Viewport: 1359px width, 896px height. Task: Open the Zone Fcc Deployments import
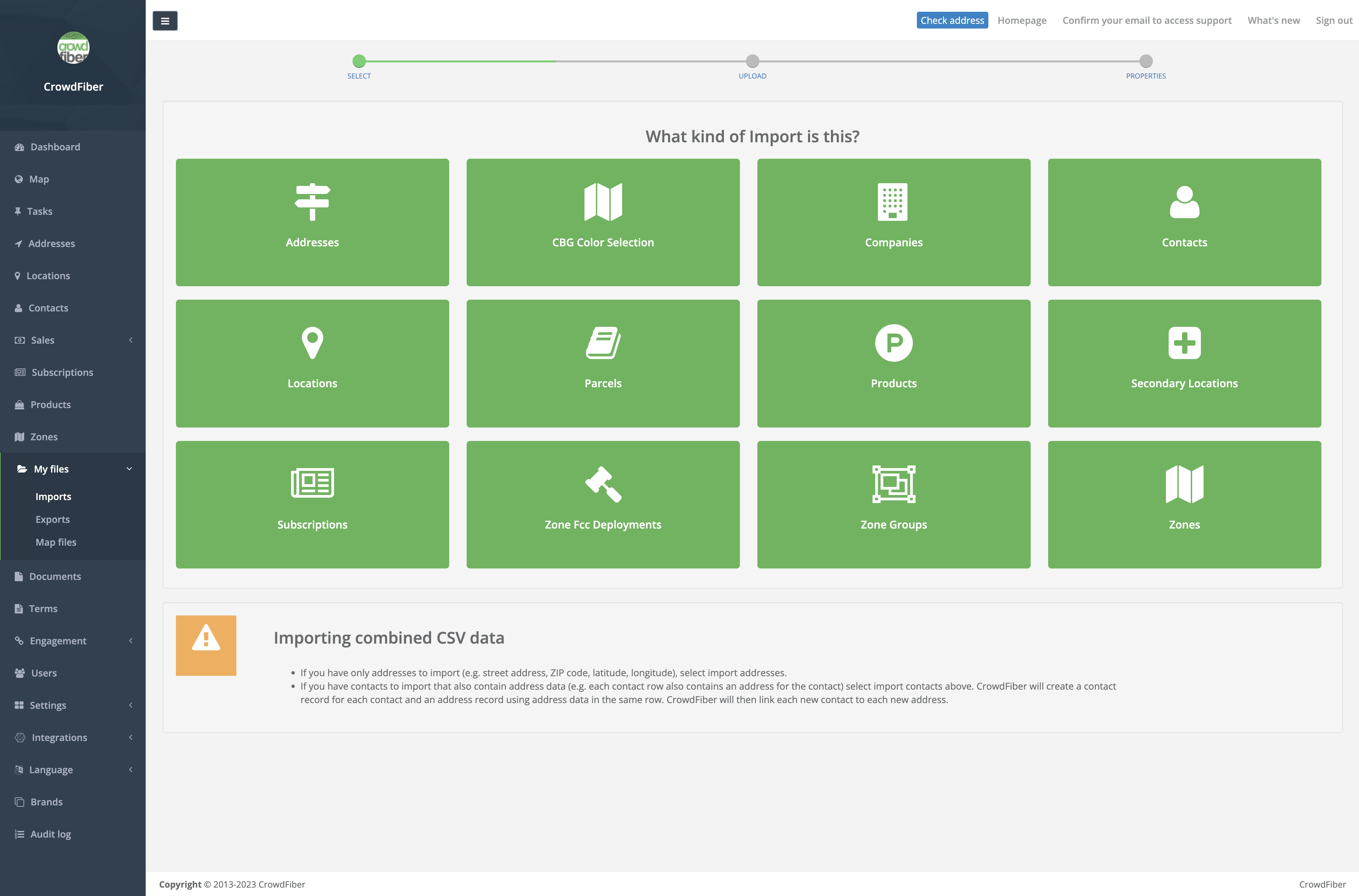pos(603,505)
